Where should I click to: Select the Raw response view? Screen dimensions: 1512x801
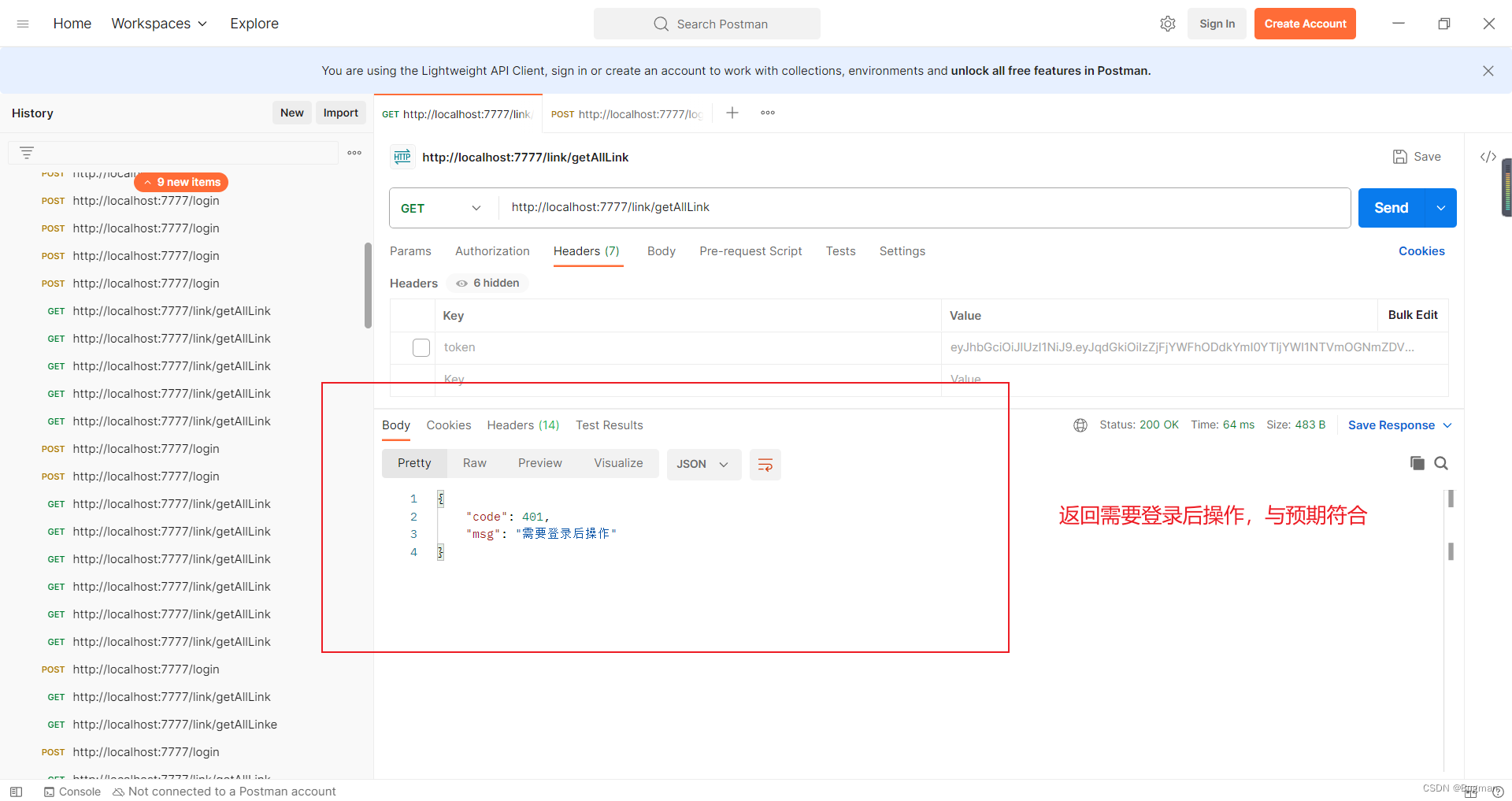point(475,463)
